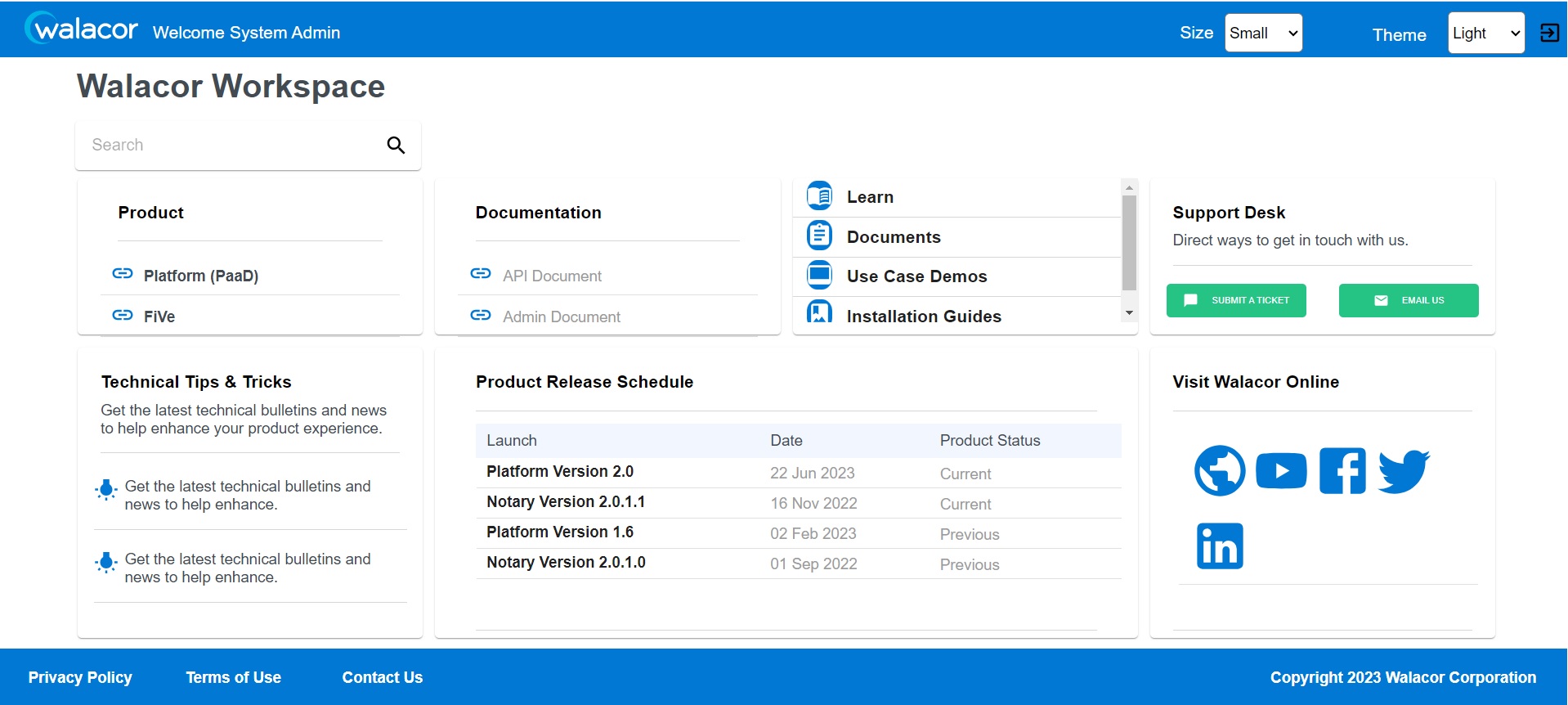This screenshot has height=705, width=1568.
Task: Open the Walacor LinkedIn icon
Action: 1220,546
